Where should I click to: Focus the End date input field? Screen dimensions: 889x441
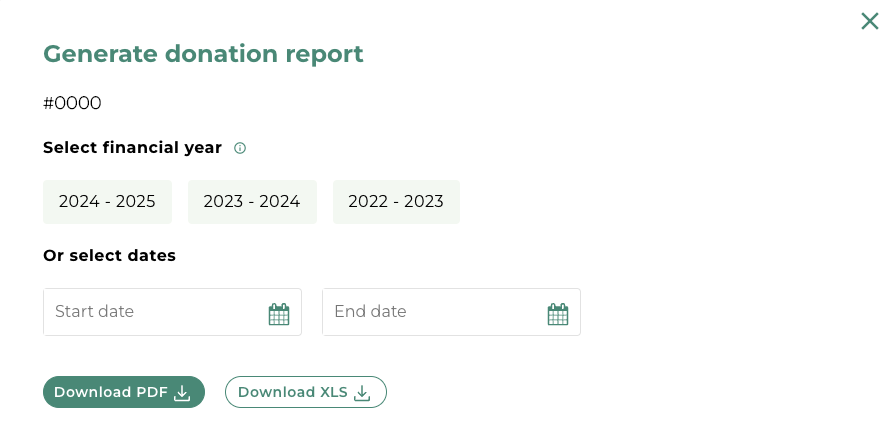pyautogui.click(x=451, y=312)
